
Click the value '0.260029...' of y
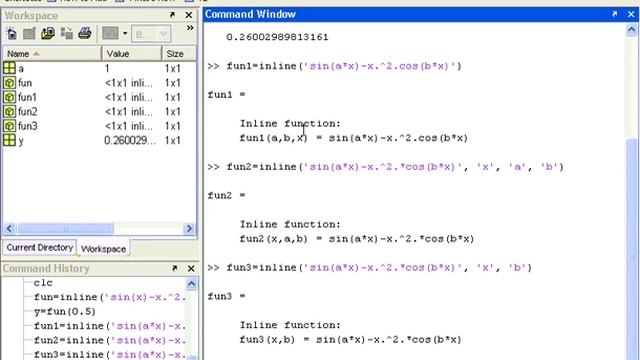point(130,140)
